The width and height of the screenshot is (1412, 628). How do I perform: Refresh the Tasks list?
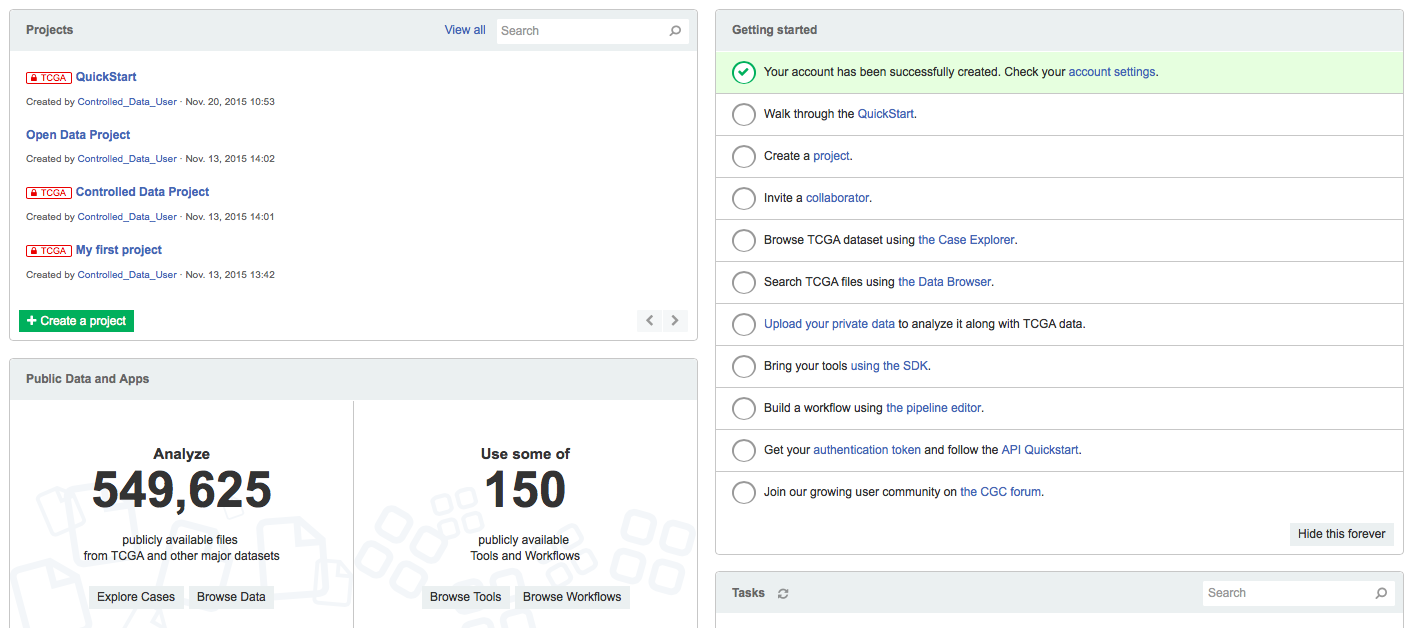tap(783, 593)
